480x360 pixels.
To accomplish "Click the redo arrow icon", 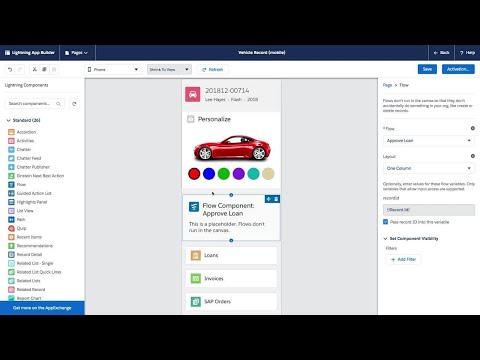I will click(20, 69).
